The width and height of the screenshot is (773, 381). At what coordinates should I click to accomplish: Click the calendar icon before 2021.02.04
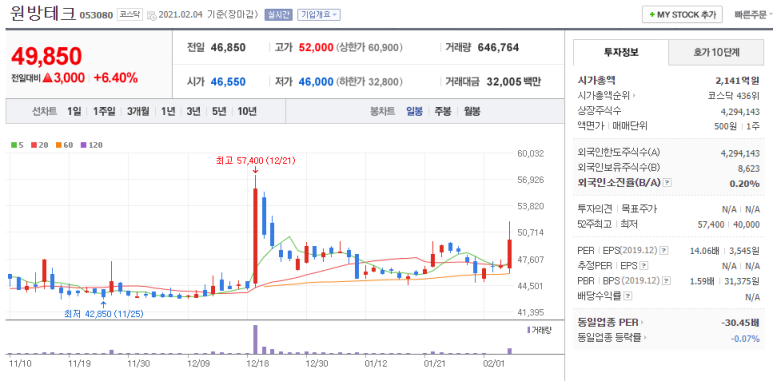(152, 15)
